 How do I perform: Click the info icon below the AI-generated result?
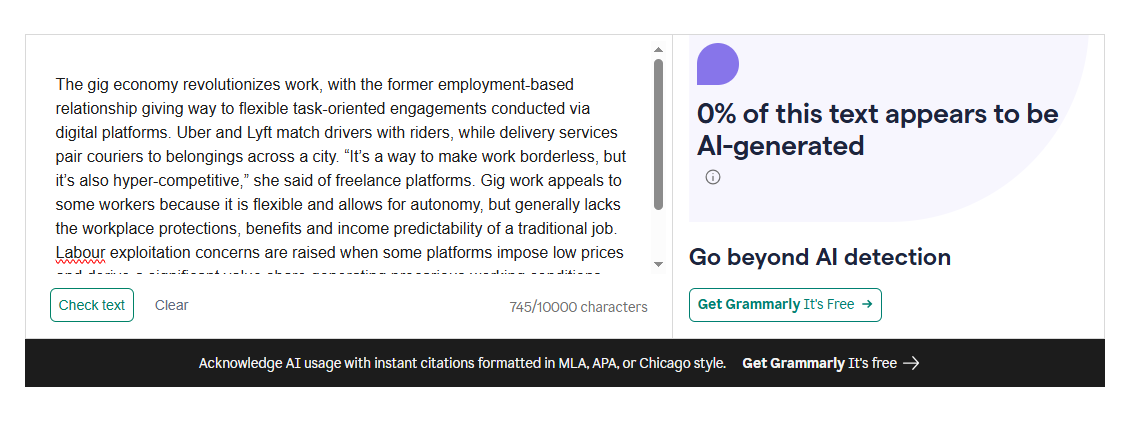pyautogui.click(x=713, y=177)
